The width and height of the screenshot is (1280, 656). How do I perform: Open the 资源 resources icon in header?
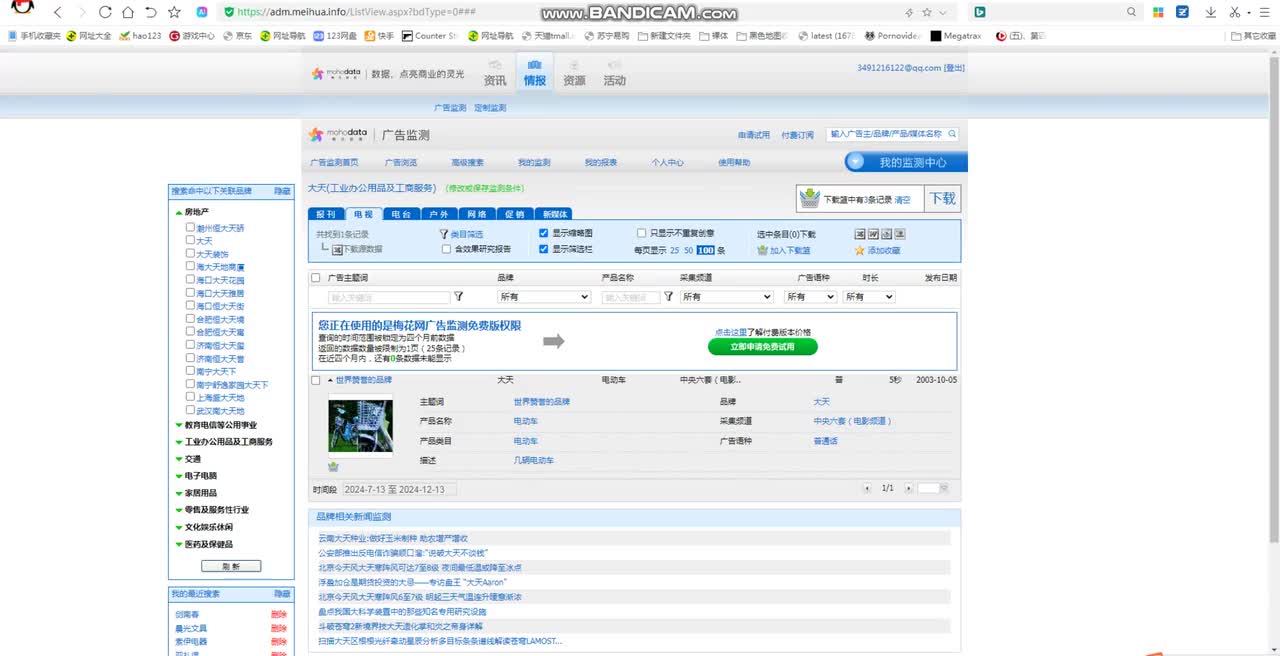(574, 72)
